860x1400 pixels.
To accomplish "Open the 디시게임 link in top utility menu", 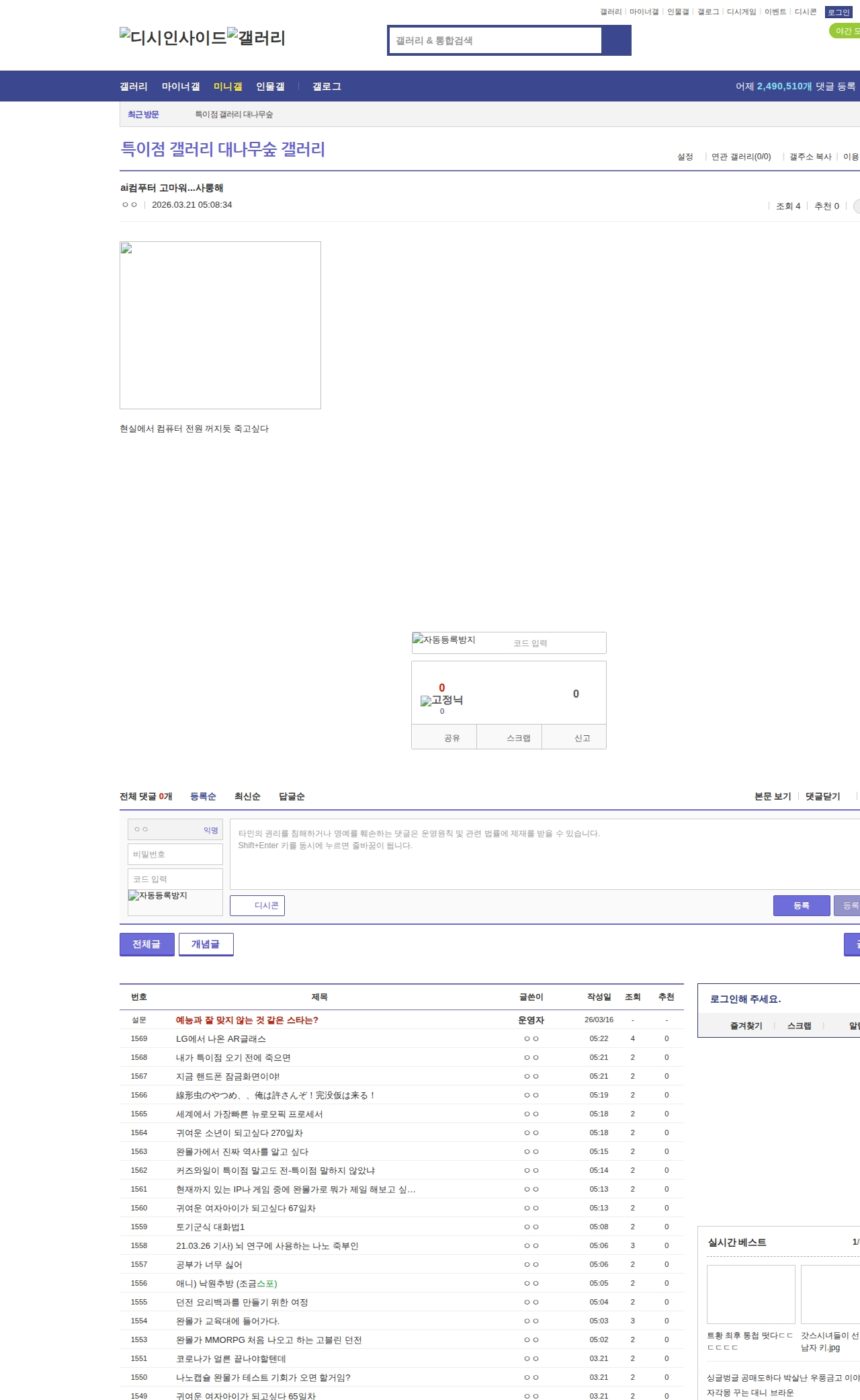I will 742,12.
